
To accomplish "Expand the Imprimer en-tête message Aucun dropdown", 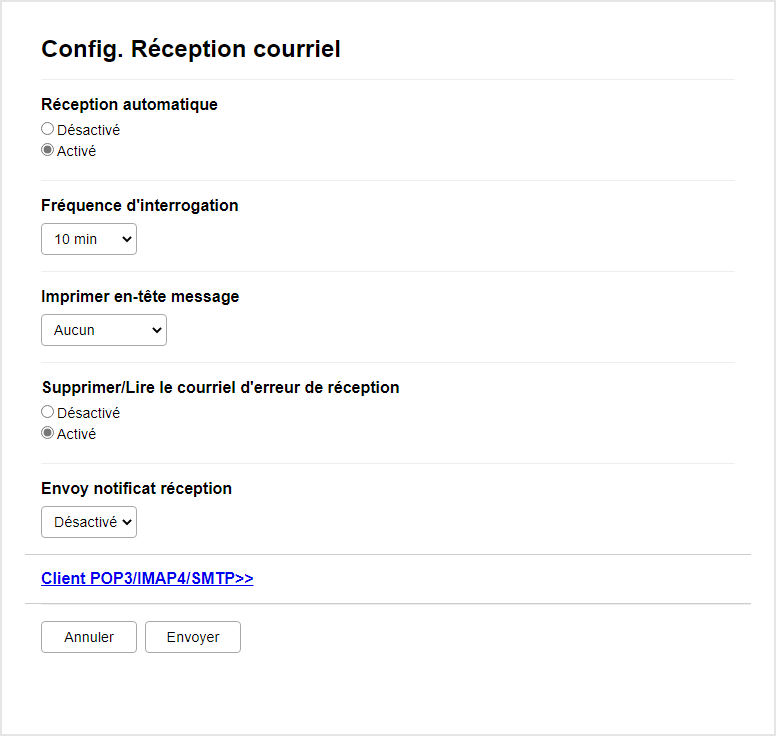I will coord(103,330).
